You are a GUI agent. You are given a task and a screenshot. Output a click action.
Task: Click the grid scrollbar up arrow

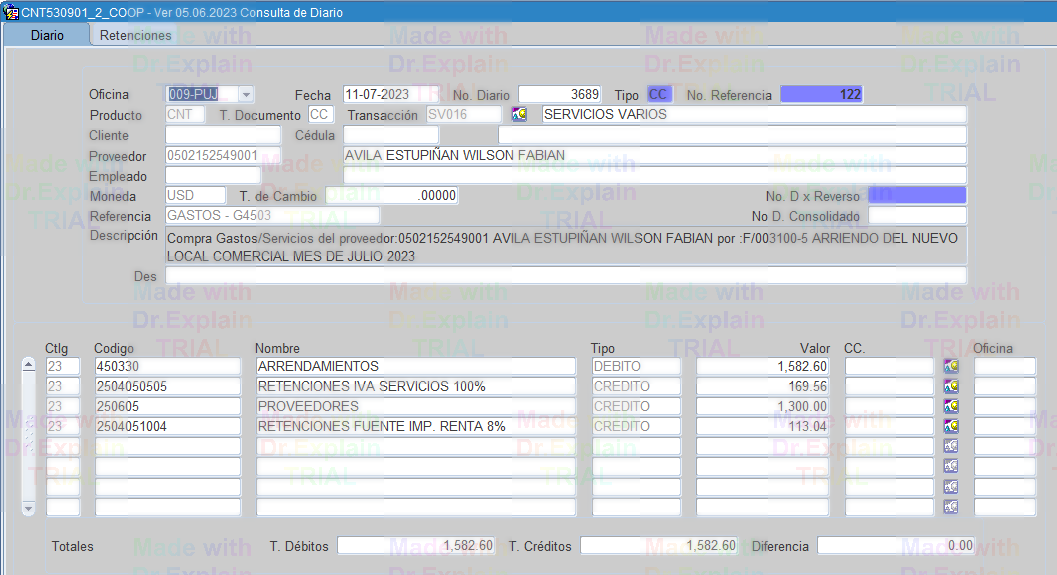[29, 366]
